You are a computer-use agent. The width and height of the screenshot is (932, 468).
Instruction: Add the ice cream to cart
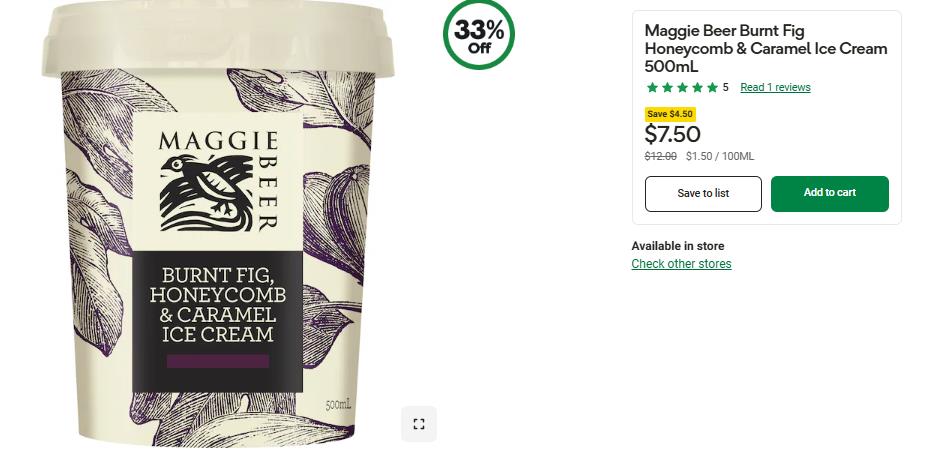click(x=830, y=193)
